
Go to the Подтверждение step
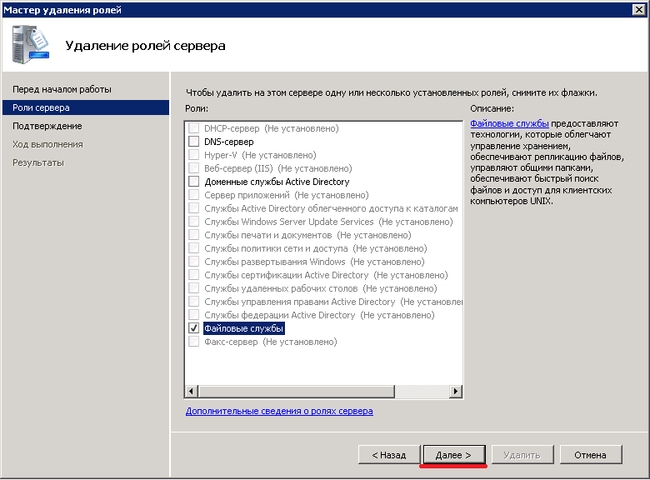47,126
